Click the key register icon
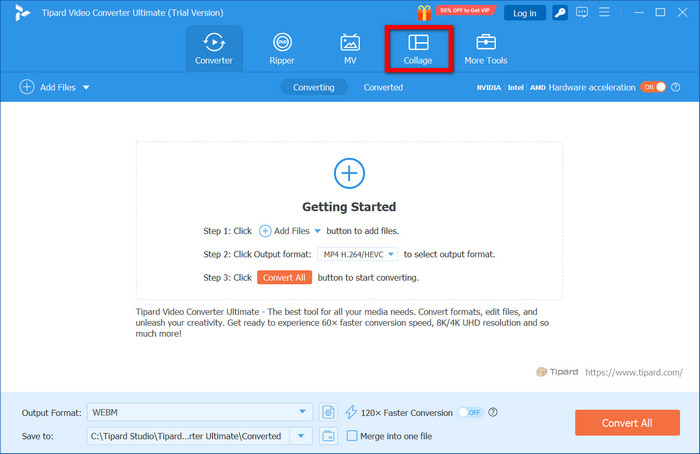The image size is (700, 454). coord(560,13)
